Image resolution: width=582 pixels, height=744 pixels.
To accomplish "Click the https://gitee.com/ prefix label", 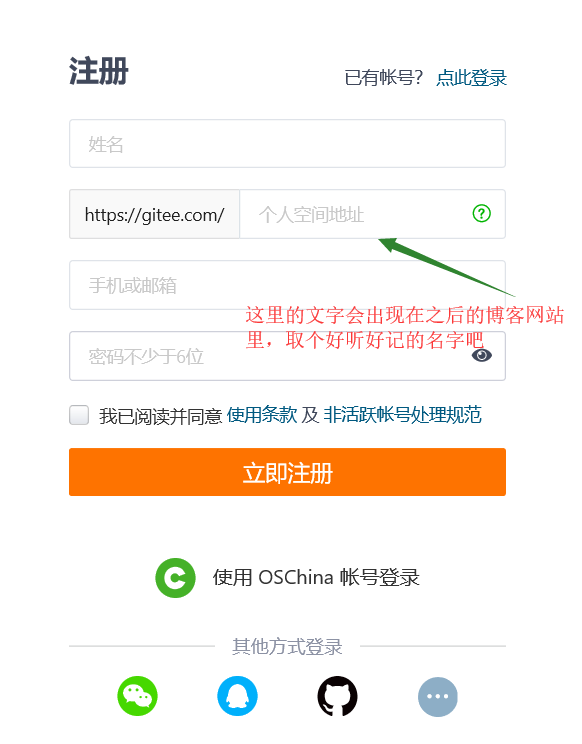I will point(155,214).
